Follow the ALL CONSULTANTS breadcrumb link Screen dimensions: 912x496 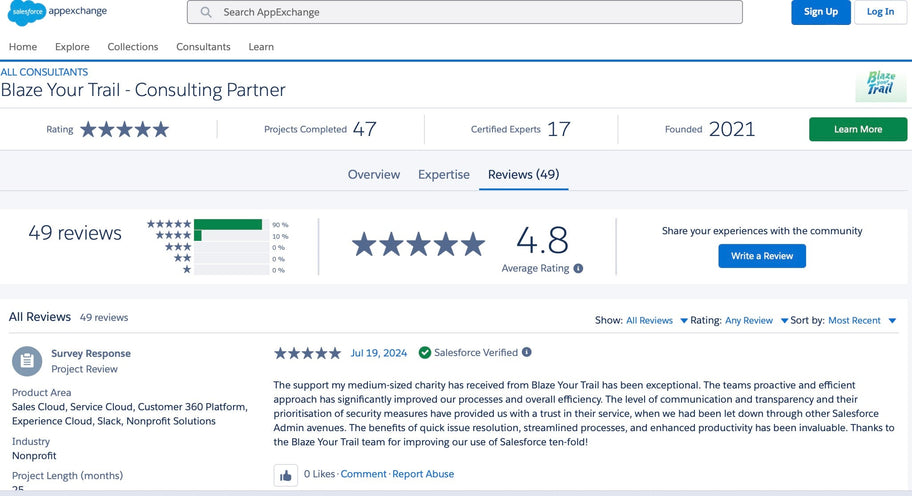44,72
